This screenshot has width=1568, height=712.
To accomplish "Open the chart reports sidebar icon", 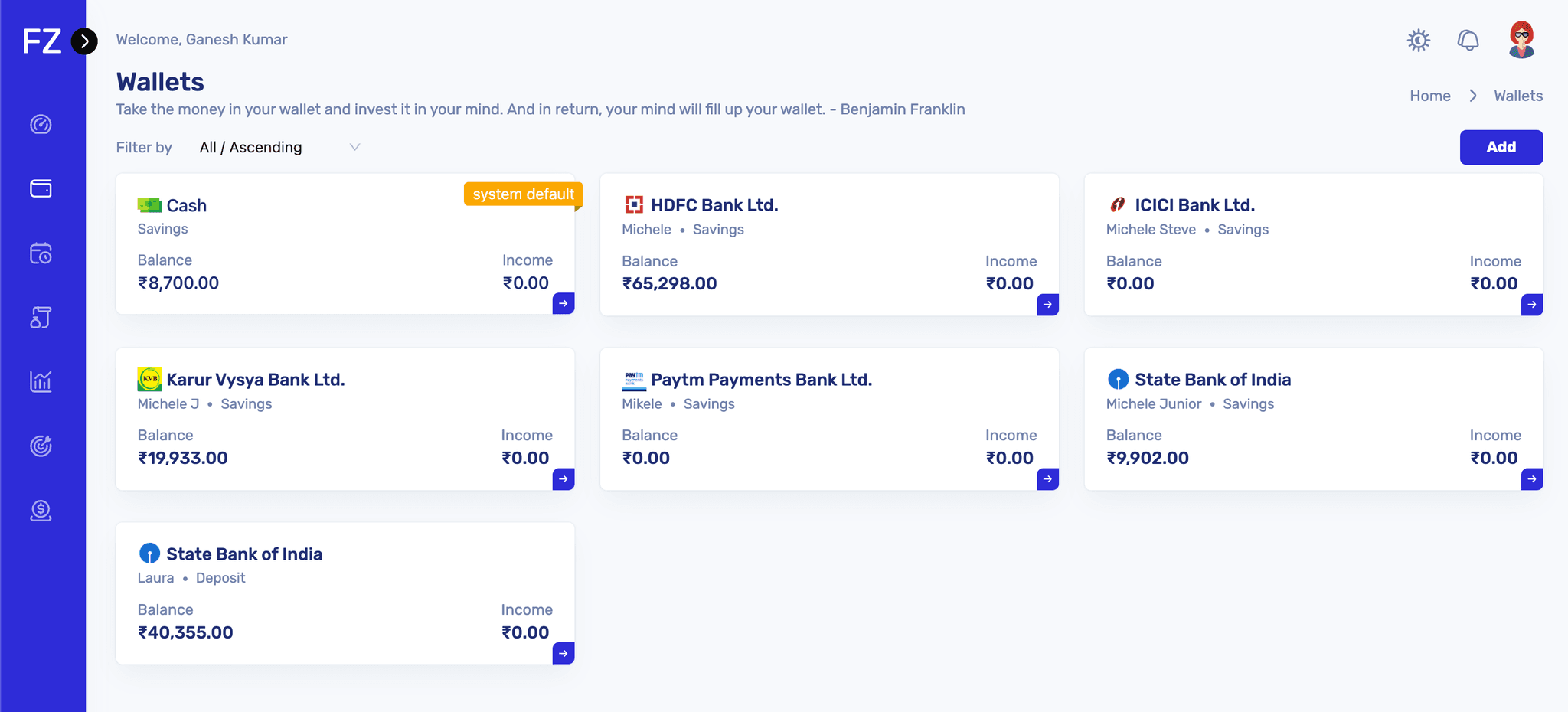I will coord(41,381).
